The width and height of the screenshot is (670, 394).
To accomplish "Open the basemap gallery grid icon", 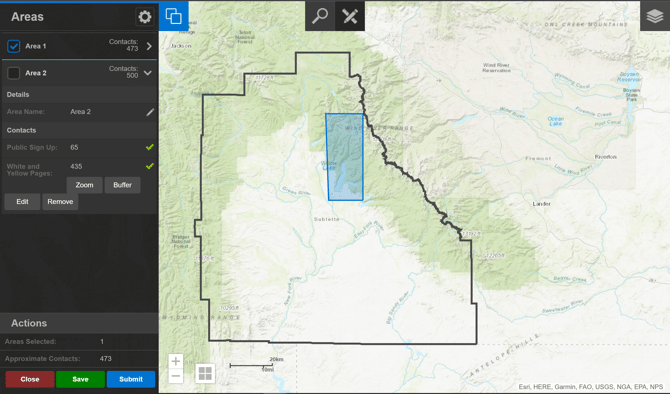I will [x=205, y=373].
